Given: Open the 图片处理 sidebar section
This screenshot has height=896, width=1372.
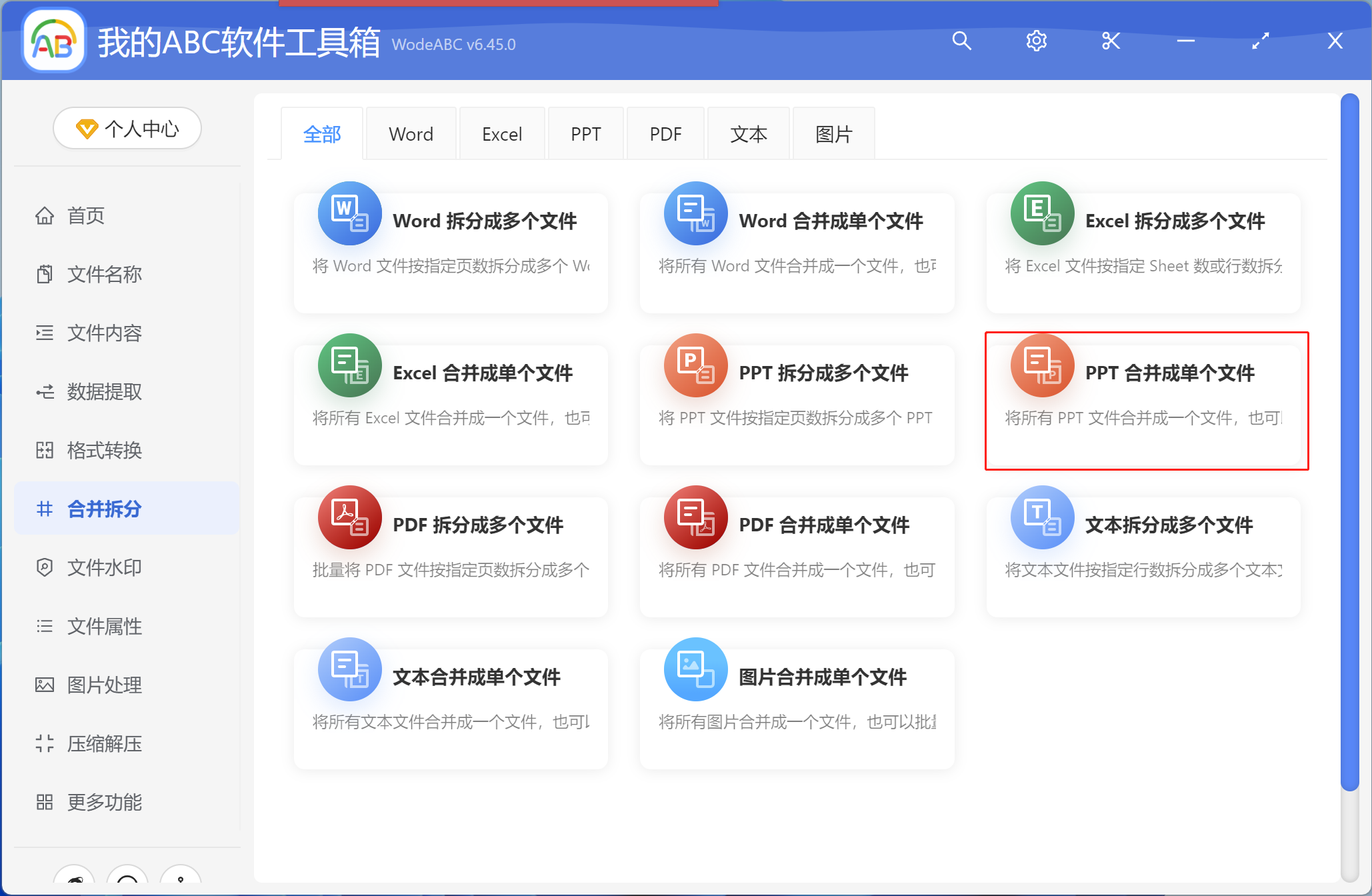Looking at the screenshot, I should (x=104, y=685).
